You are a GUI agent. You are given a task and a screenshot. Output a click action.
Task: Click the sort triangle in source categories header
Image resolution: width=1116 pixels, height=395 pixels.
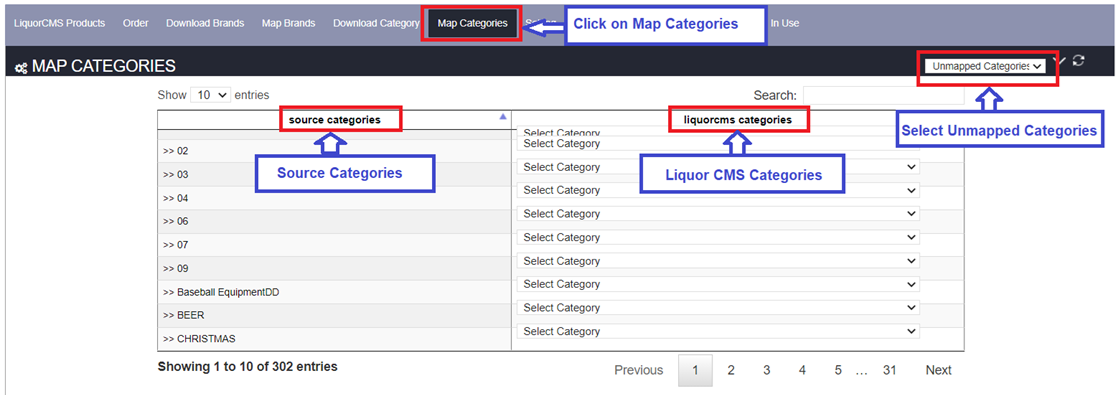(502, 116)
